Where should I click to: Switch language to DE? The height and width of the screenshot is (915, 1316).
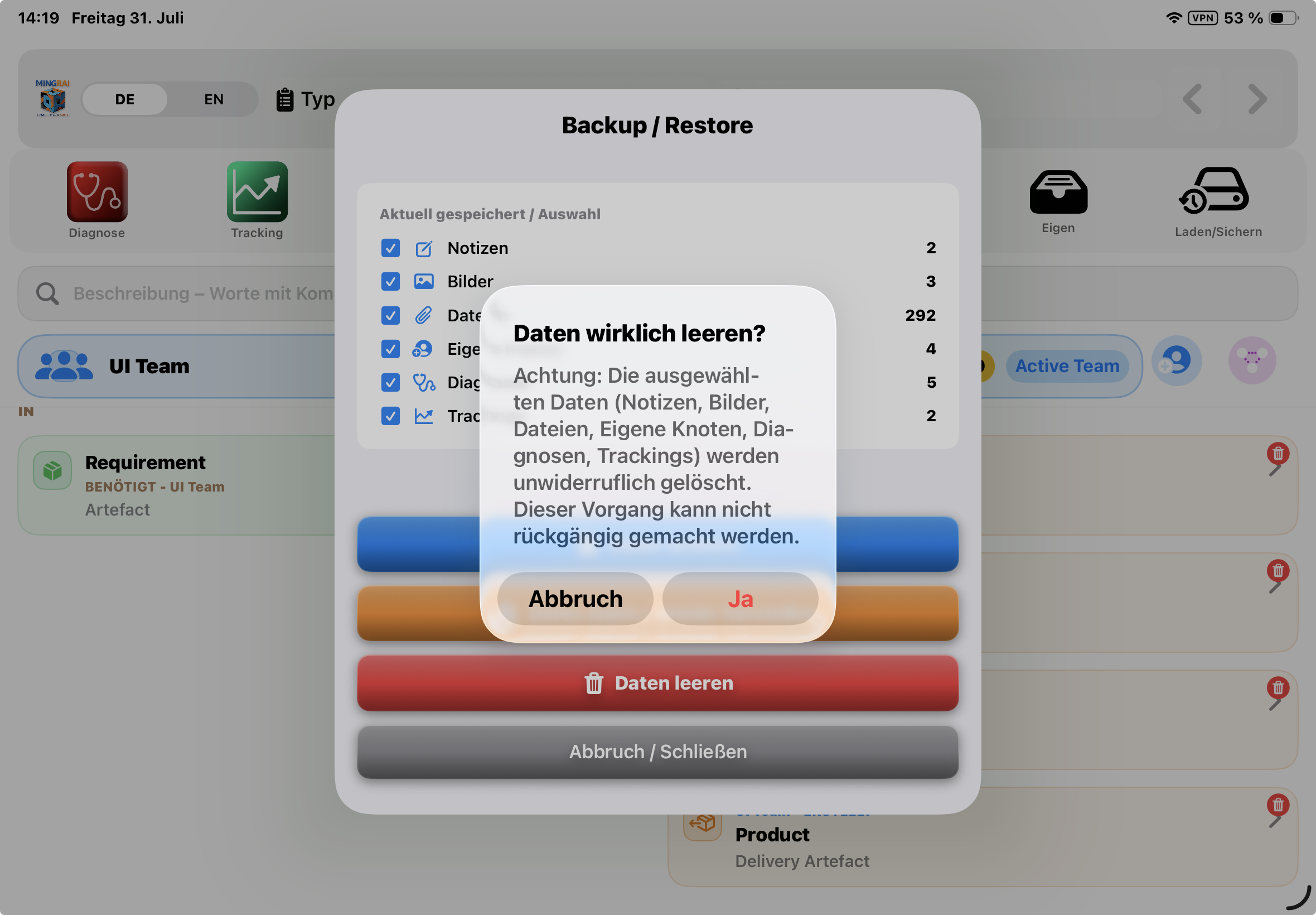124,99
